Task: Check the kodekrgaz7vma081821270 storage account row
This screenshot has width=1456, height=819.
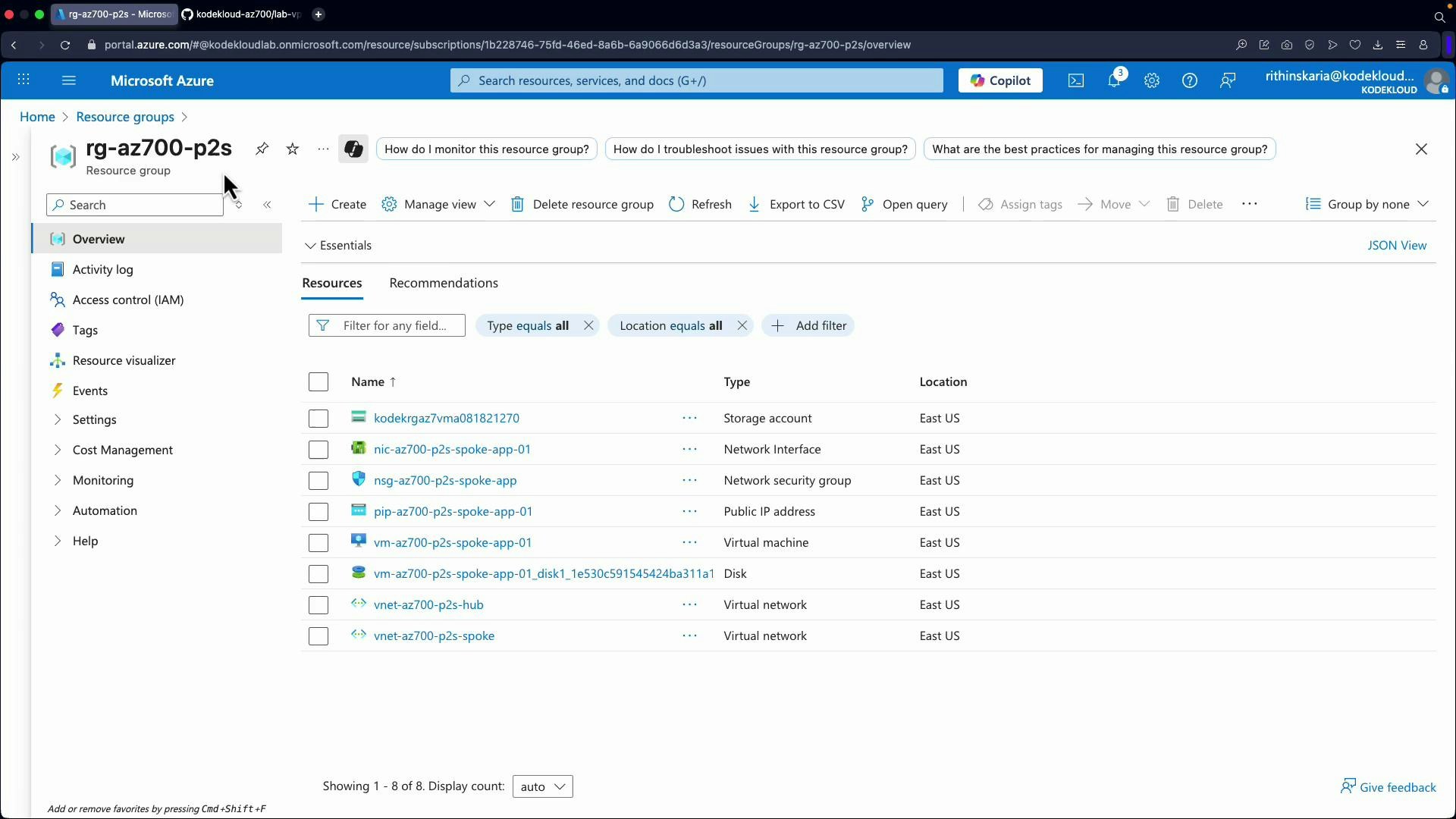Action: tap(318, 419)
